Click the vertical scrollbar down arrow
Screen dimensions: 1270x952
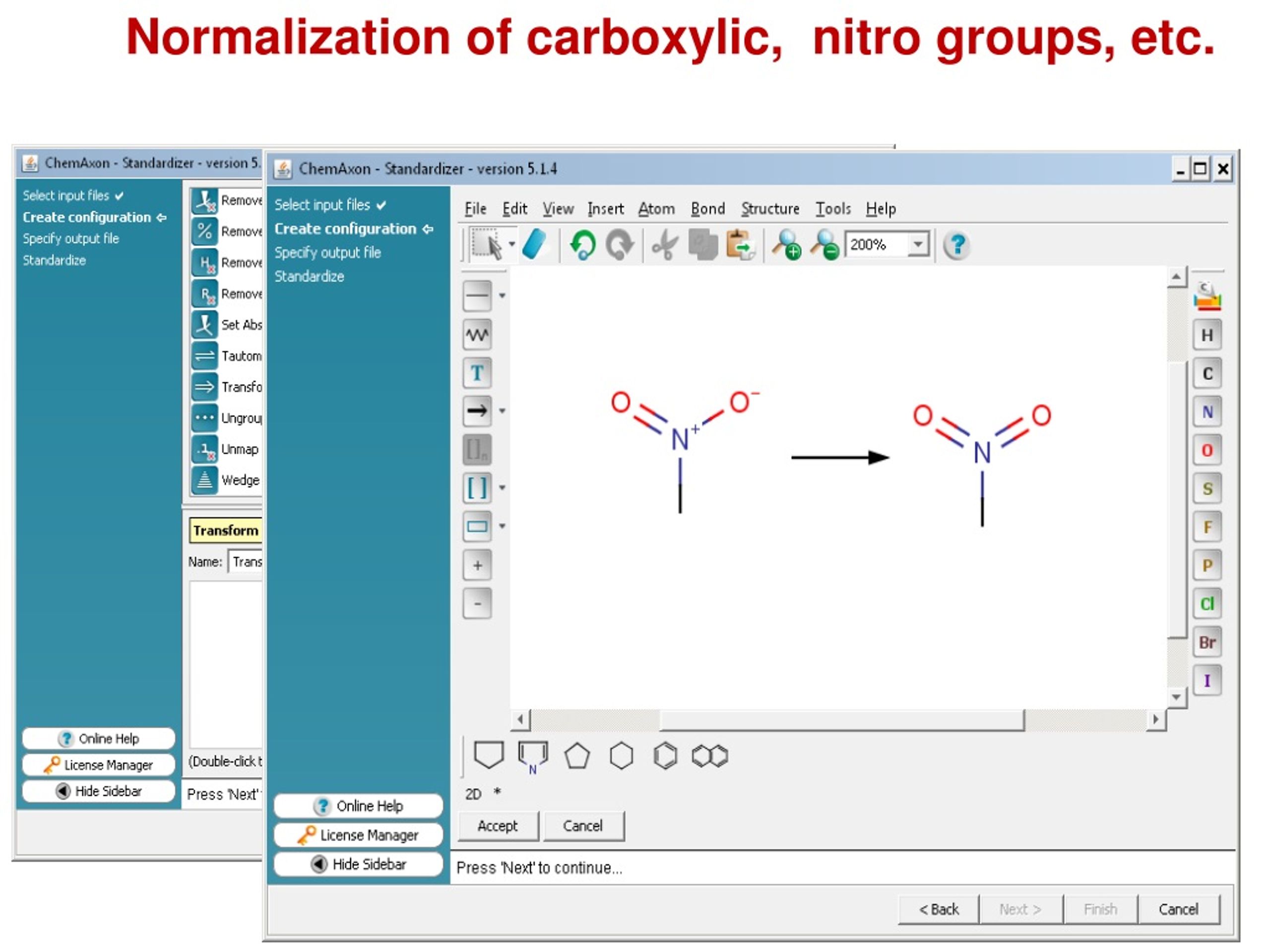(1176, 697)
